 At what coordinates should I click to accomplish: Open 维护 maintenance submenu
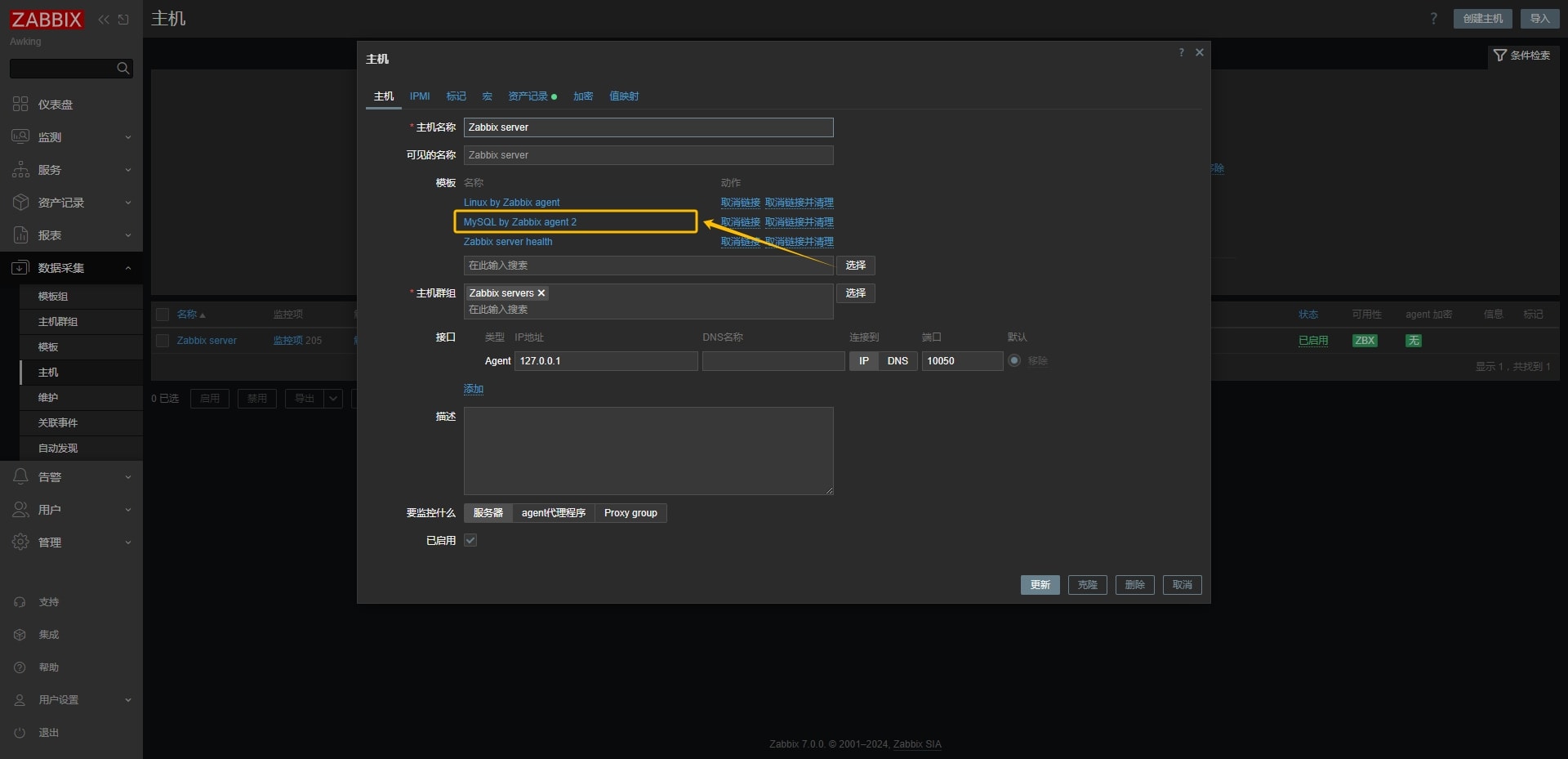[x=81, y=398]
